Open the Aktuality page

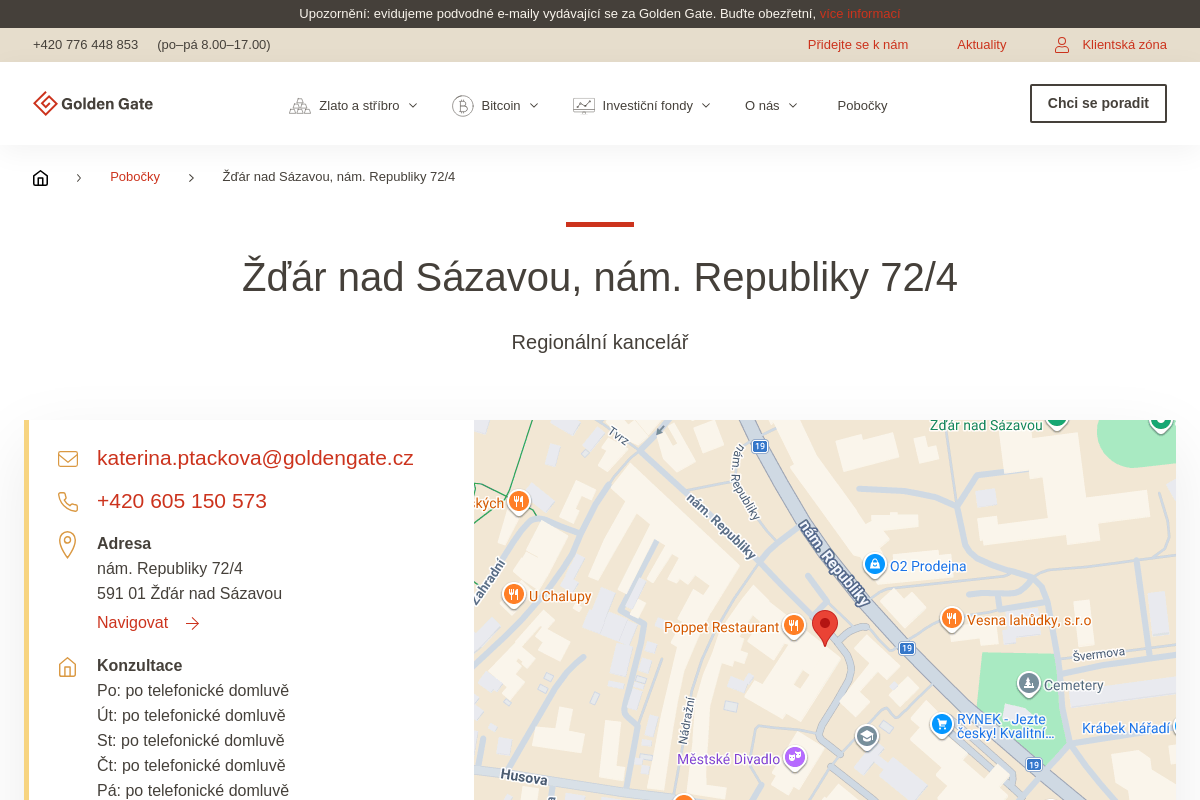(981, 45)
